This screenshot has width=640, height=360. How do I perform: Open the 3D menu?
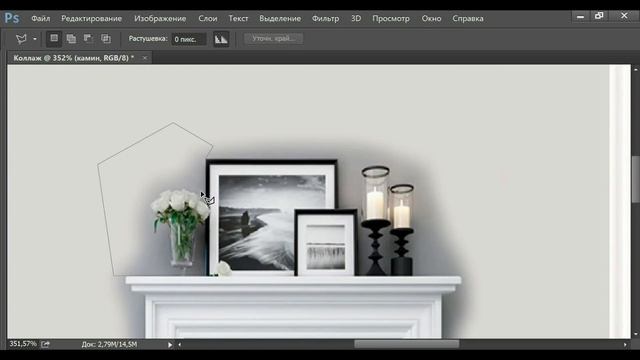click(356, 18)
